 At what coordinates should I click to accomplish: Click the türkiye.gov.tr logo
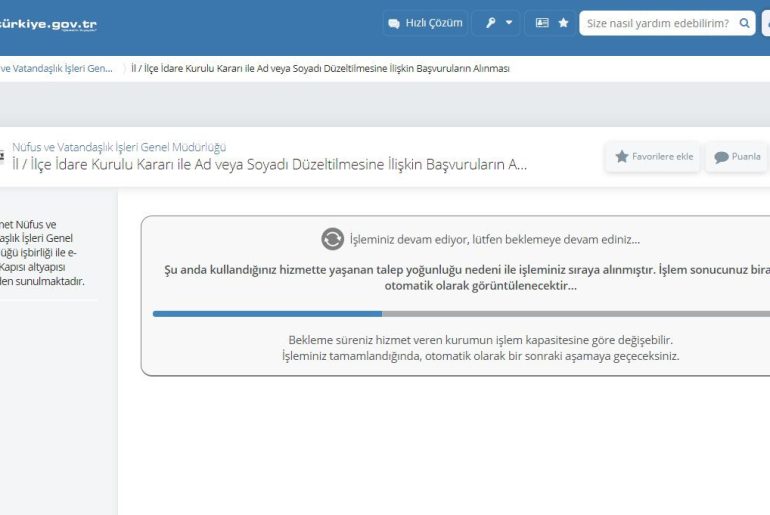pos(48,24)
